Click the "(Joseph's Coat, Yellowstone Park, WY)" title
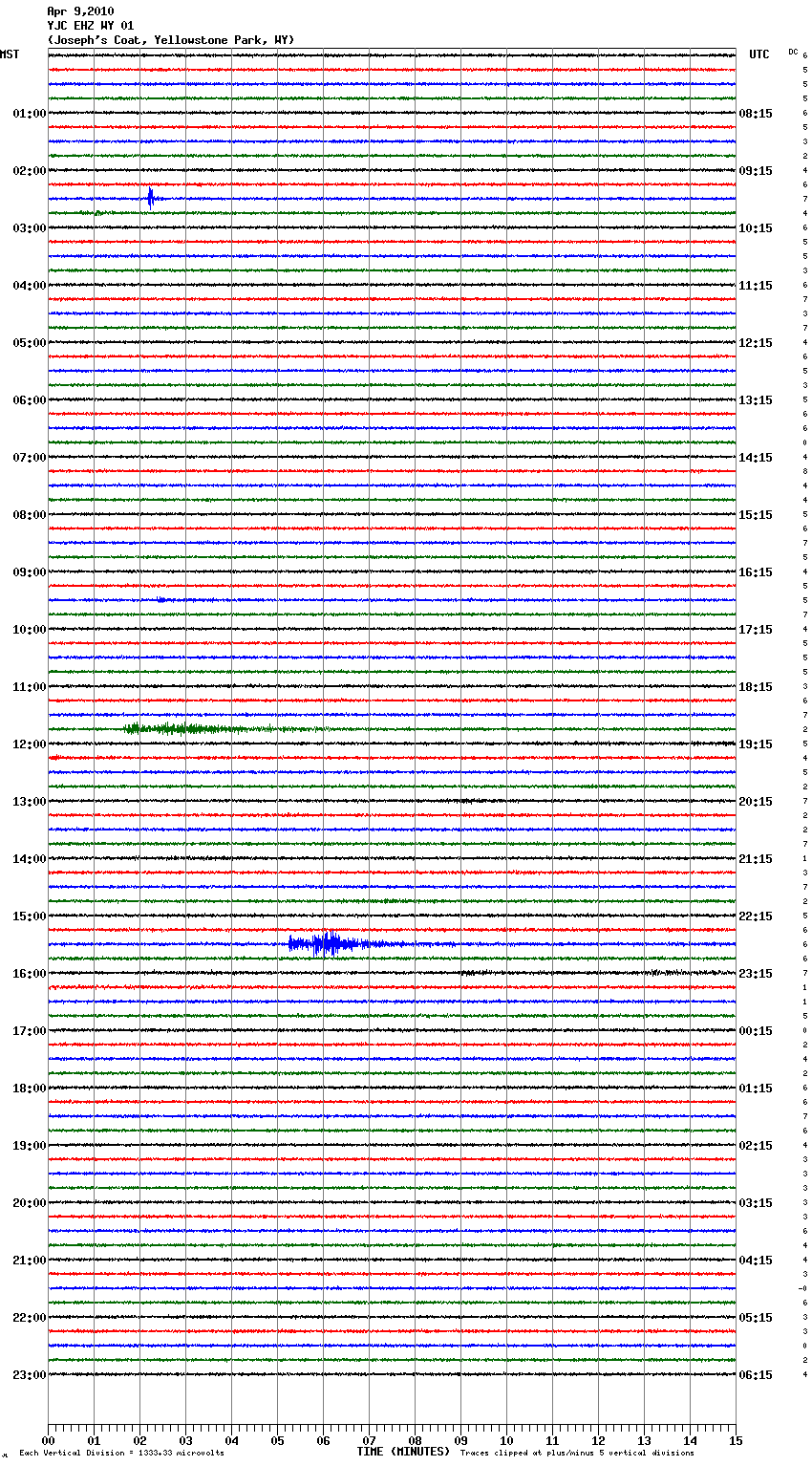Viewport: 812px width, 1466px height. (x=171, y=40)
